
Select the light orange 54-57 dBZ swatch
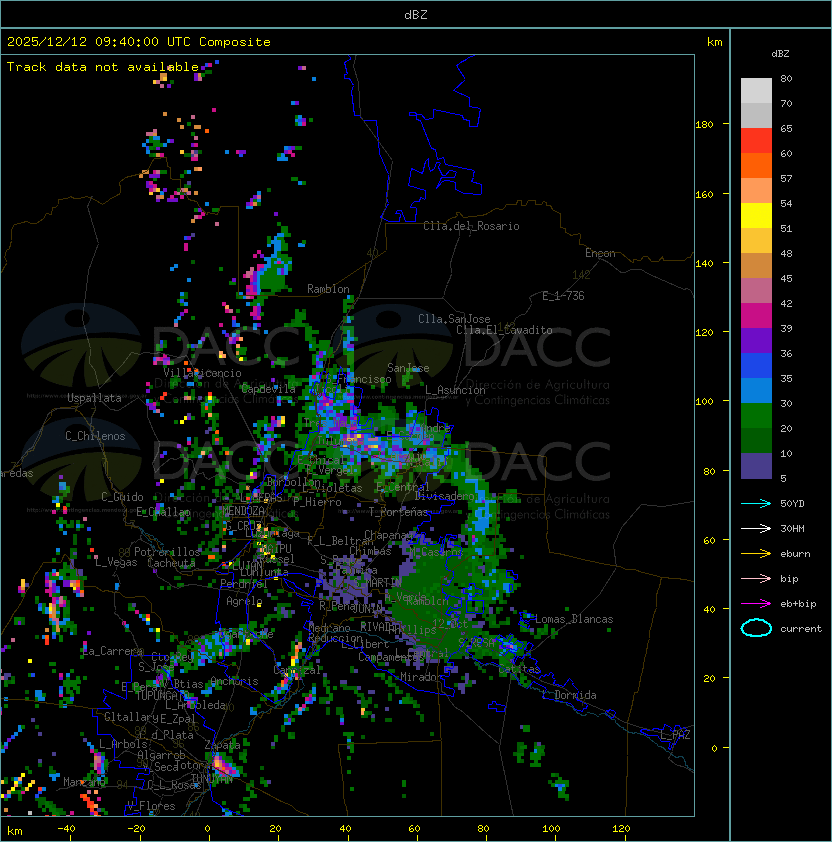pos(756,191)
